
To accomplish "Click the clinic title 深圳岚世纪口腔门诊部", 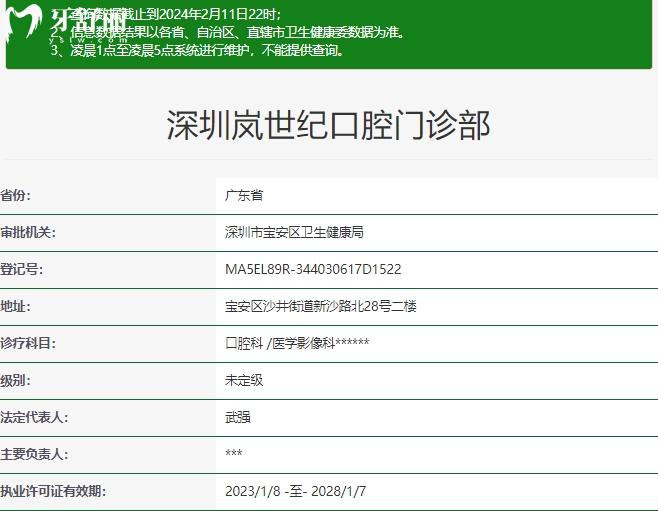I will (x=328, y=126).
